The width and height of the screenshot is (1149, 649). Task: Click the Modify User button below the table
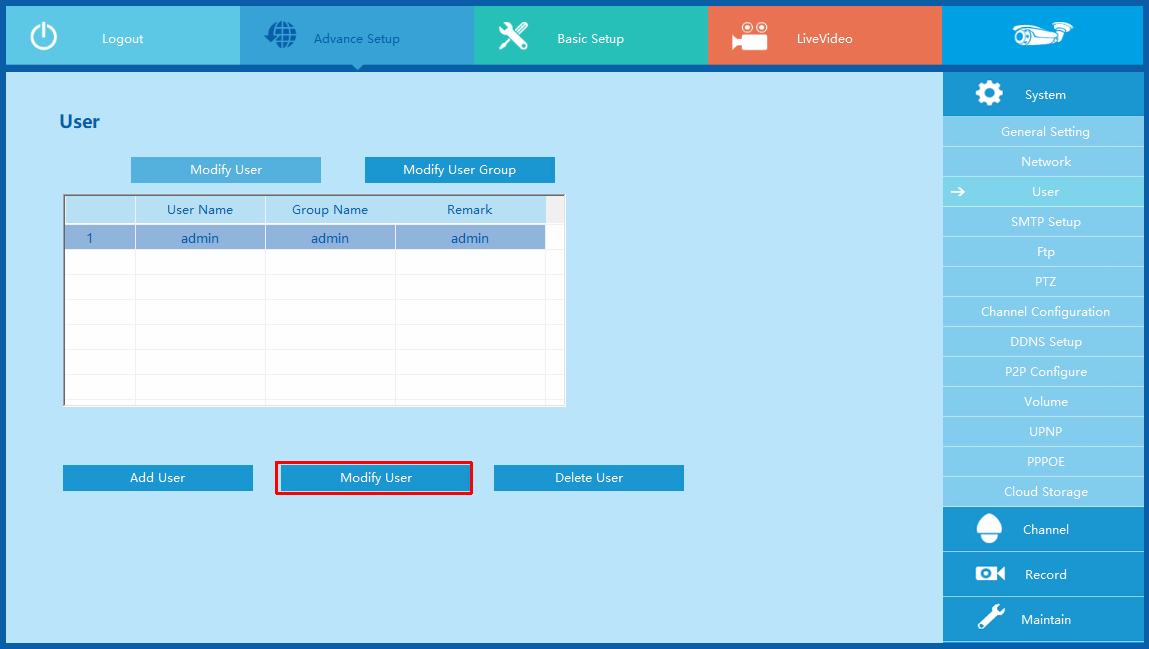pyautogui.click(x=375, y=478)
